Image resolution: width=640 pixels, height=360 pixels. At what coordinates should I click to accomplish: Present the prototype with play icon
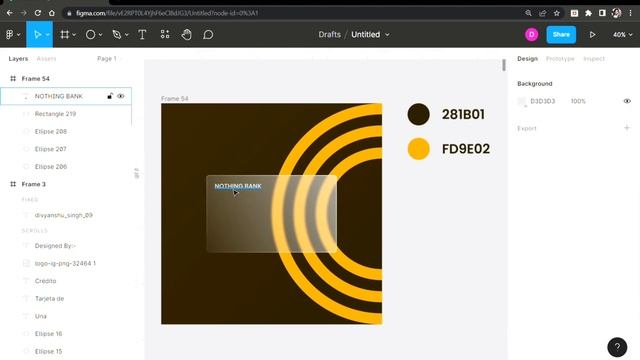point(592,35)
